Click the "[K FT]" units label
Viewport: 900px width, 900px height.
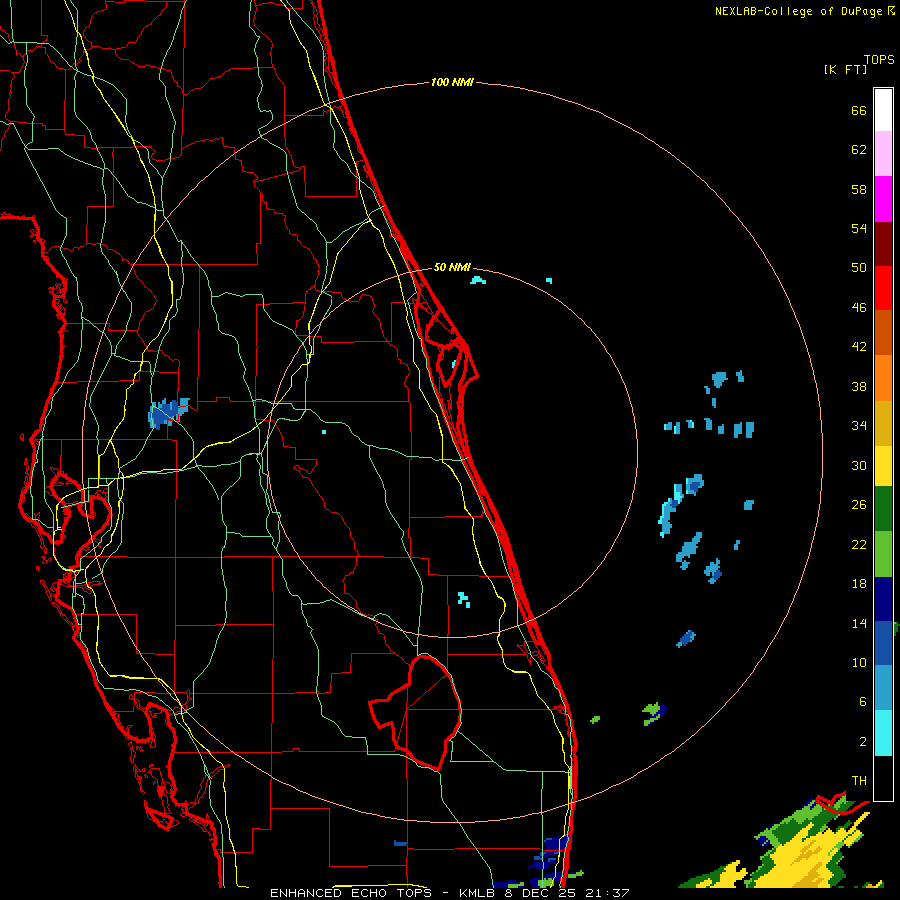tap(845, 69)
